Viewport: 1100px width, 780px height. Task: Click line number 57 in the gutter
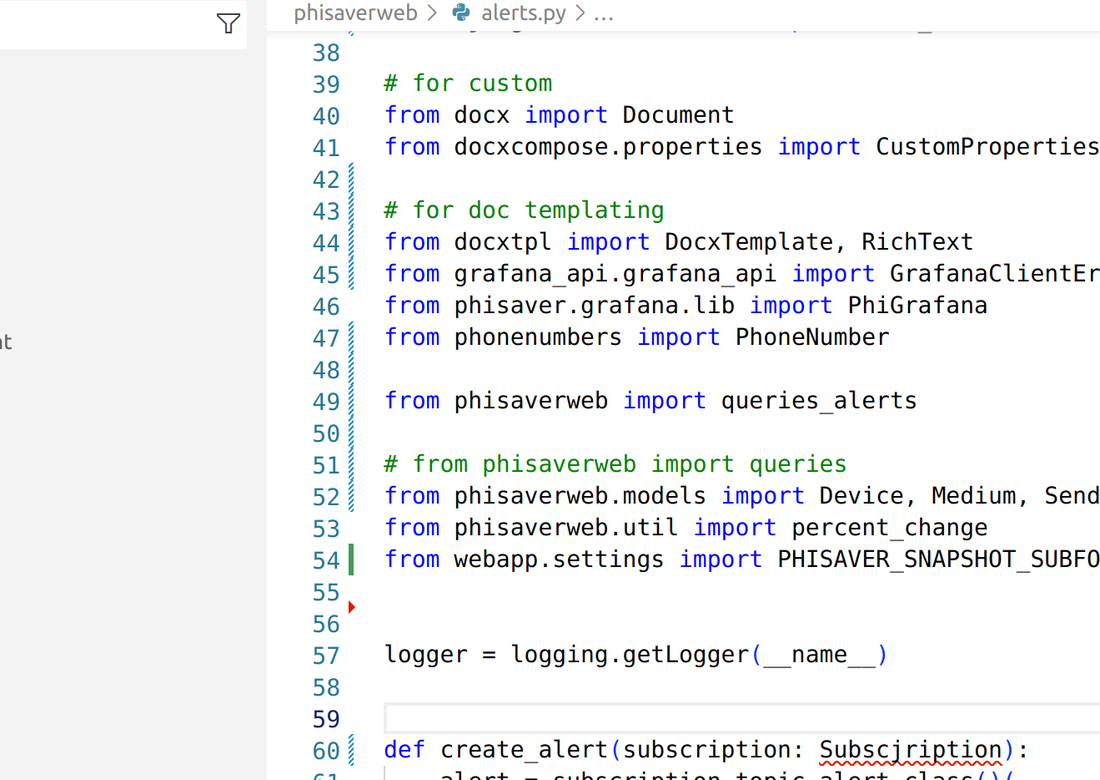(x=326, y=656)
